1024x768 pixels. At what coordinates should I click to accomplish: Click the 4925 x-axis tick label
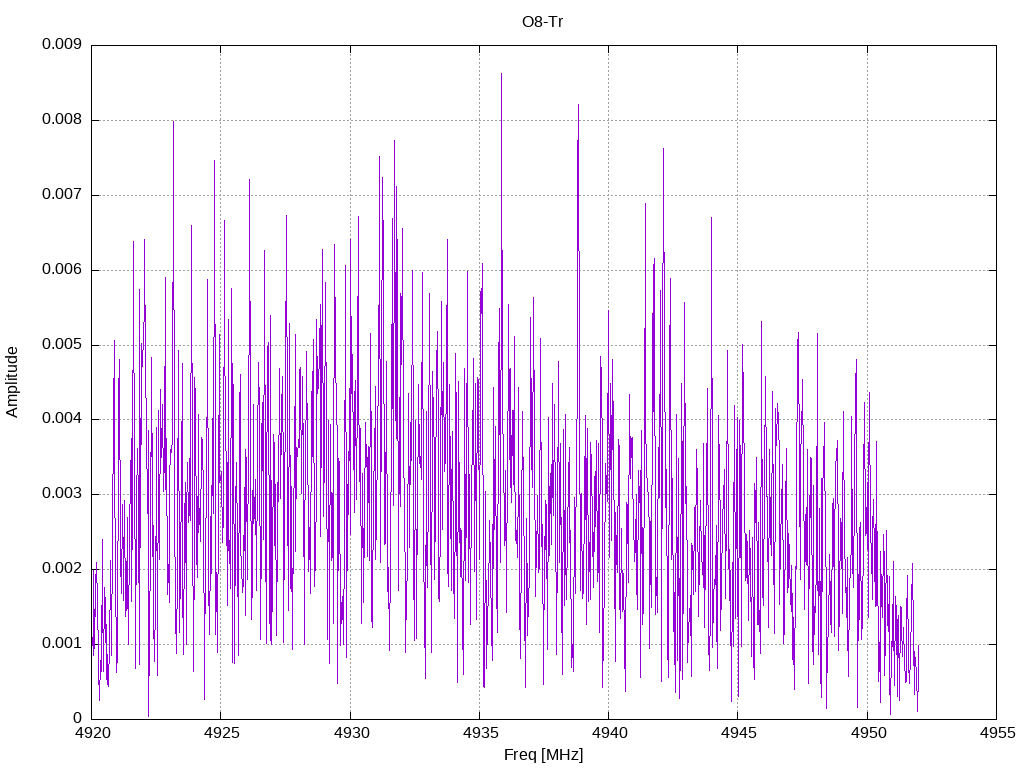point(221,733)
